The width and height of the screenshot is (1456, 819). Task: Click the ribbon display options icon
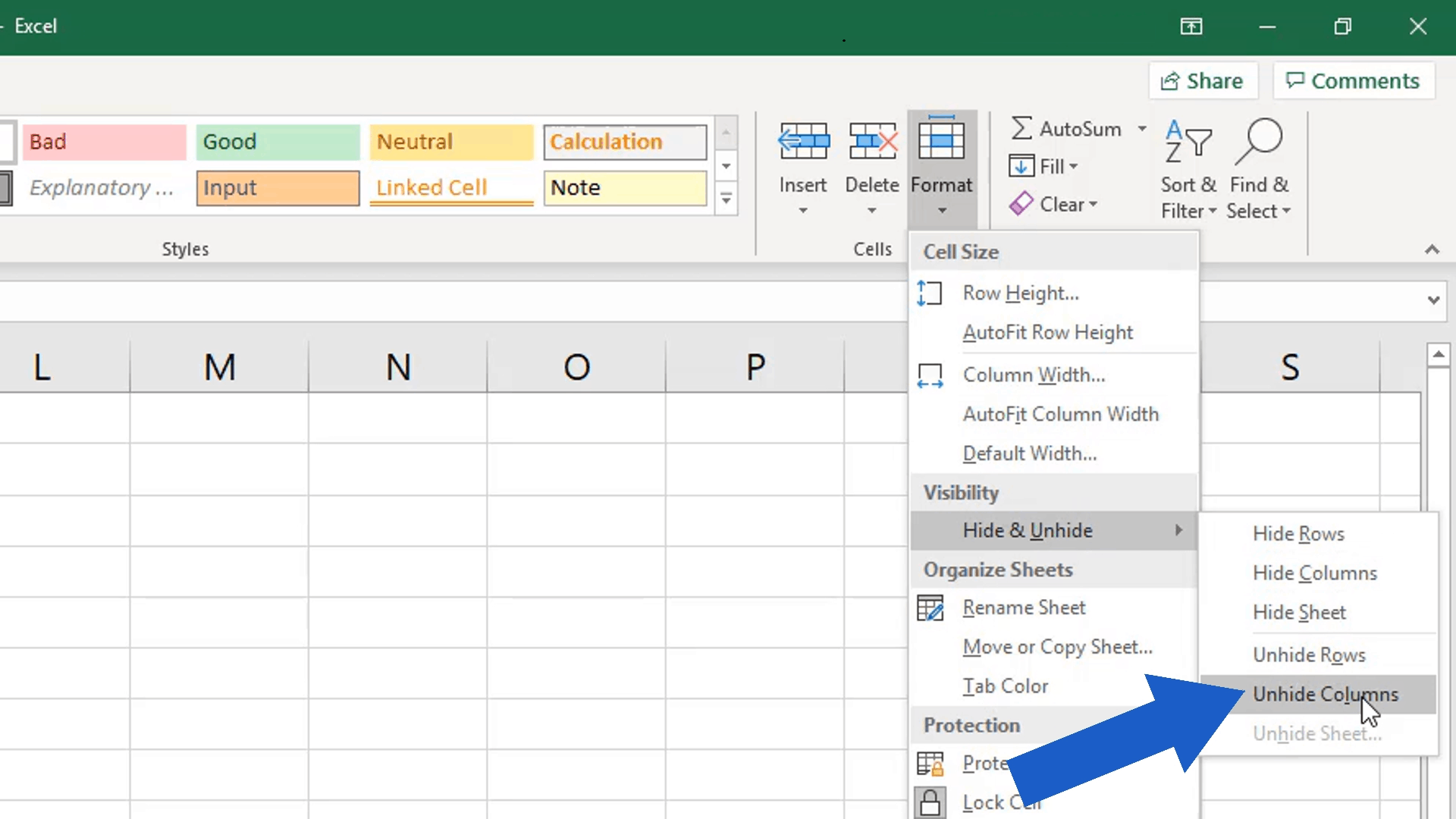tap(1191, 27)
